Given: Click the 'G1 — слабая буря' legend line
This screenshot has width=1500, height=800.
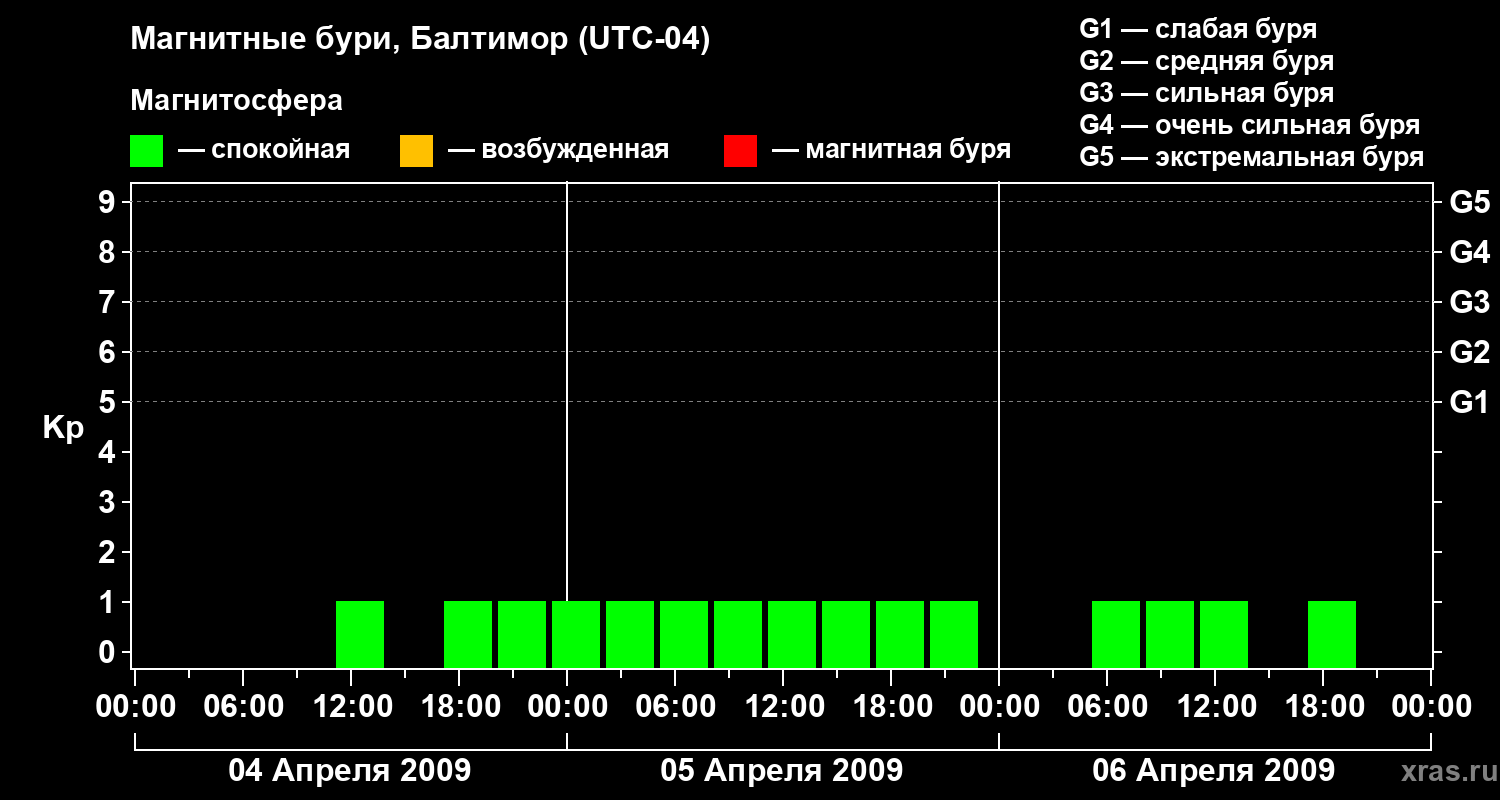Looking at the screenshot, I should point(1198,29).
